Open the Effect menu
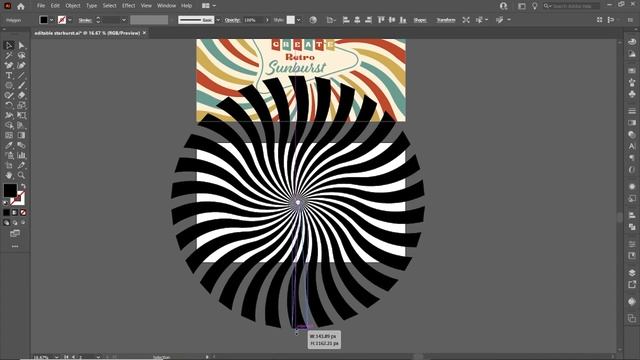The height and width of the screenshot is (360, 640). (129, 6)
